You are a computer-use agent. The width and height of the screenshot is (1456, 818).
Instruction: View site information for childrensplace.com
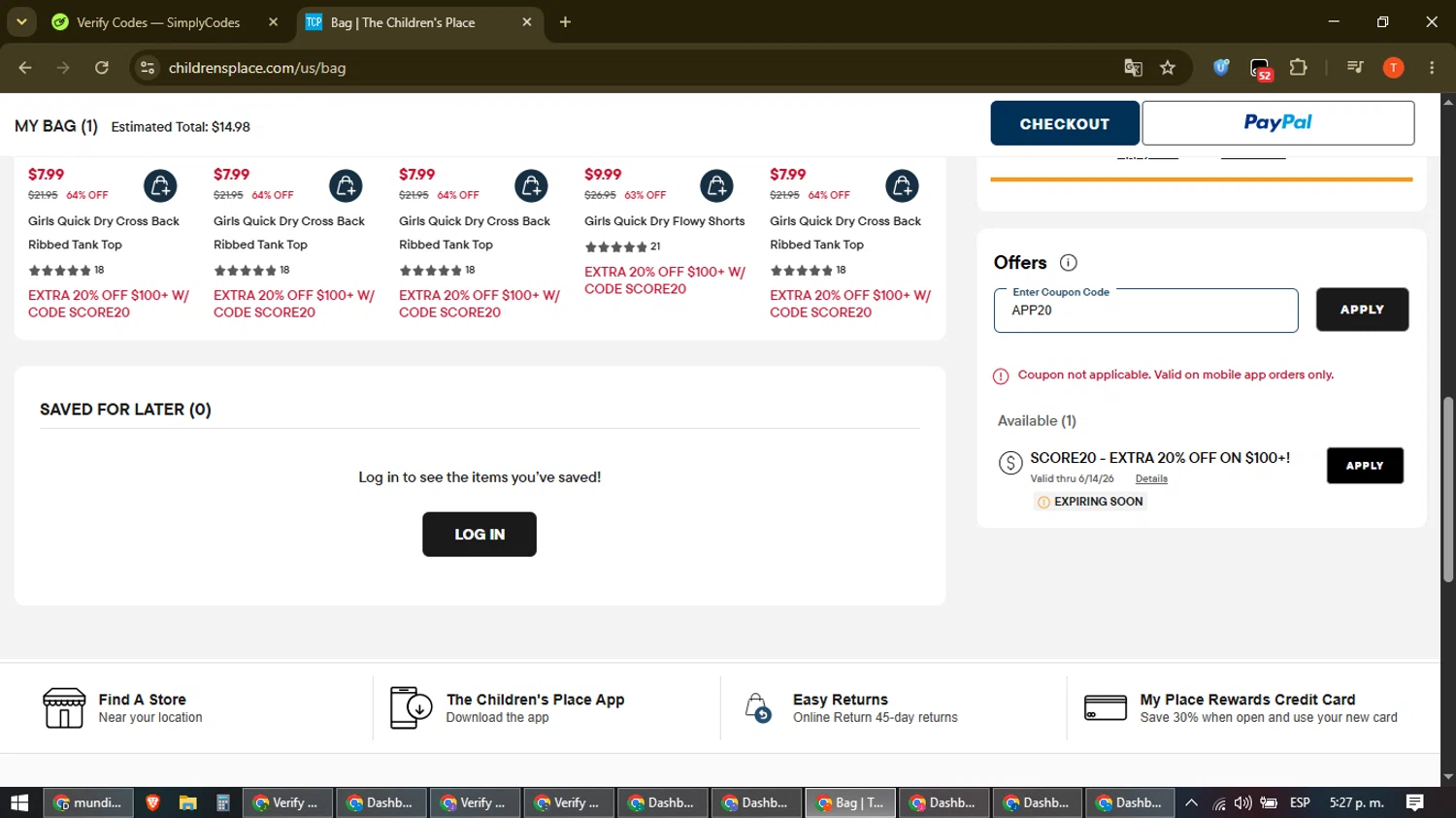(x=148, y=68)
